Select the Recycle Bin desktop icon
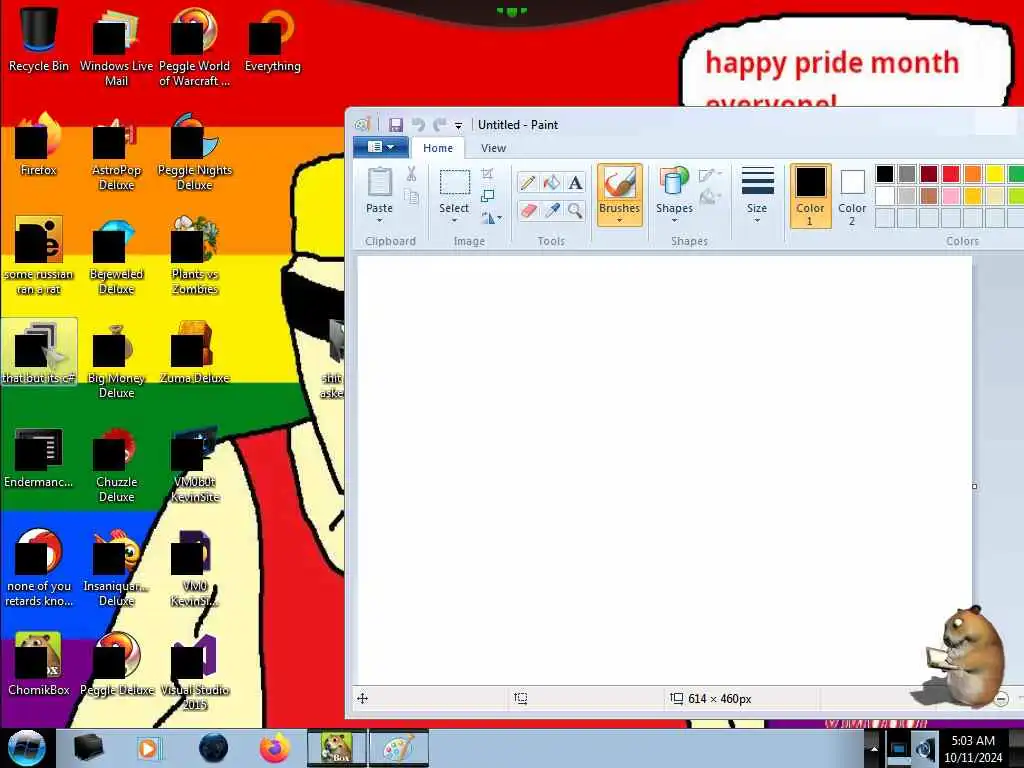 pyautogui.click(x=39, y=40)
